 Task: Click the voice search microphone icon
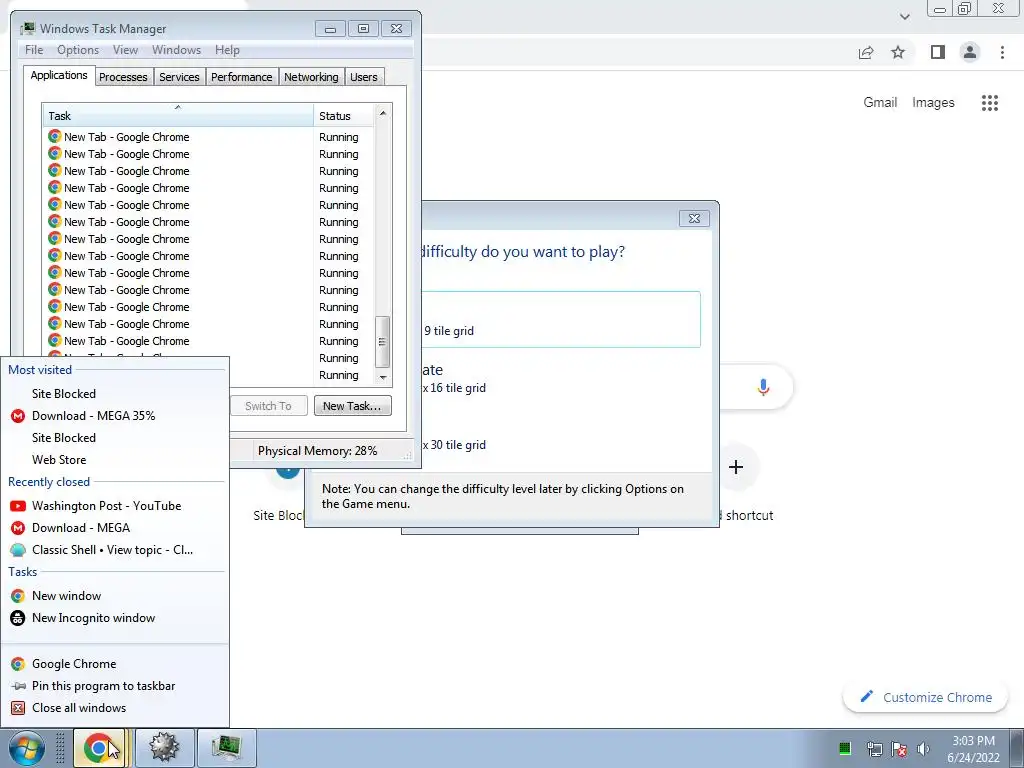pyautogui.click(x=763, y=387)
